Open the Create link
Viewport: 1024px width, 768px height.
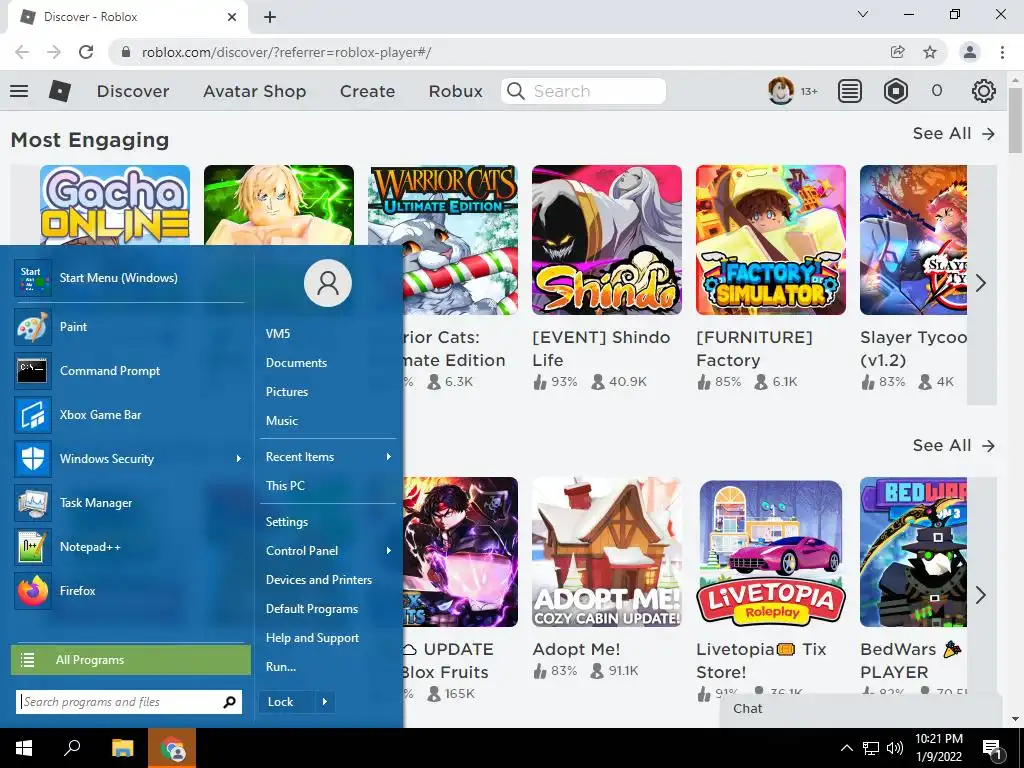(x=367, y=91)
